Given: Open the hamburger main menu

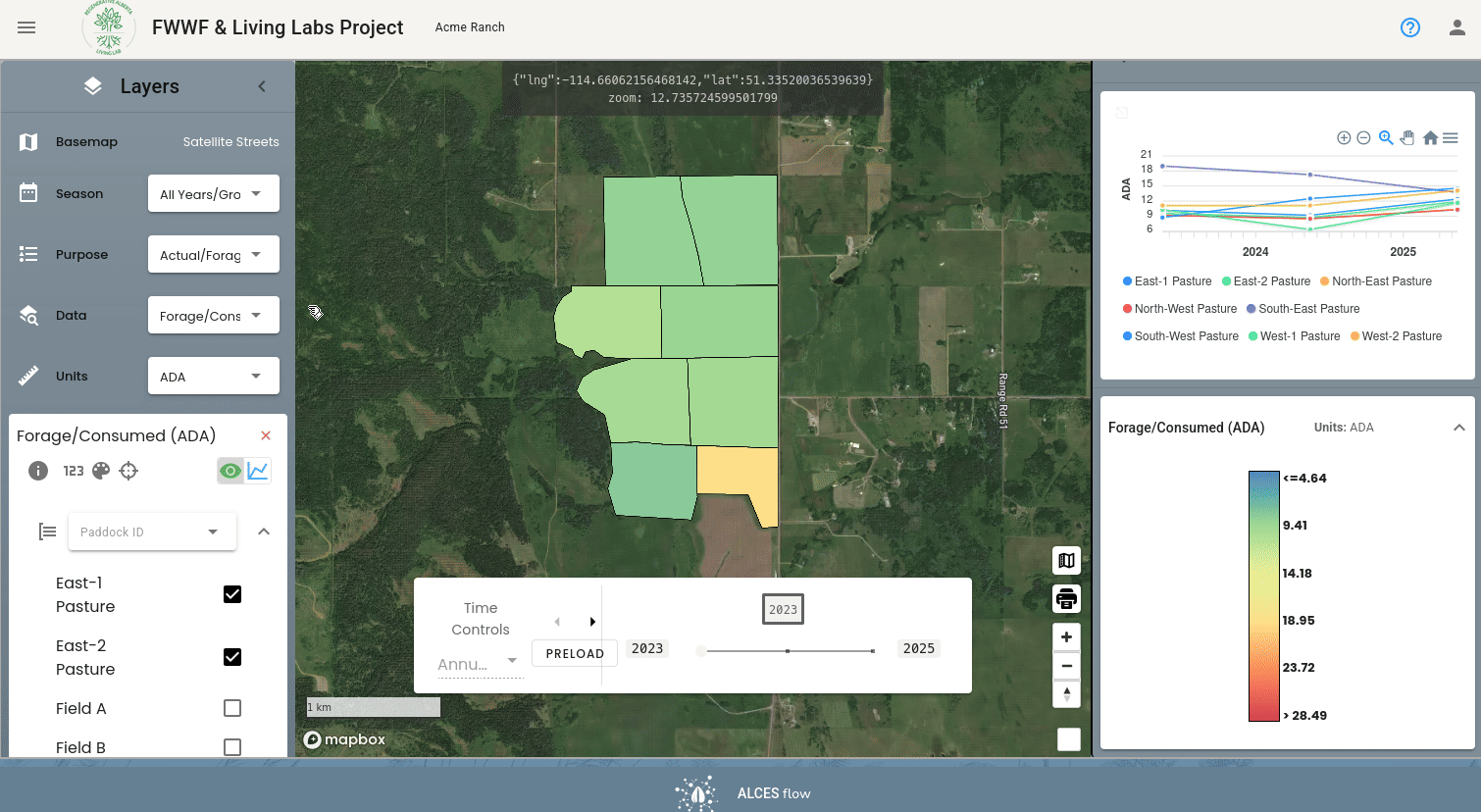Looking at the screenshot, I should click(26, 27).
